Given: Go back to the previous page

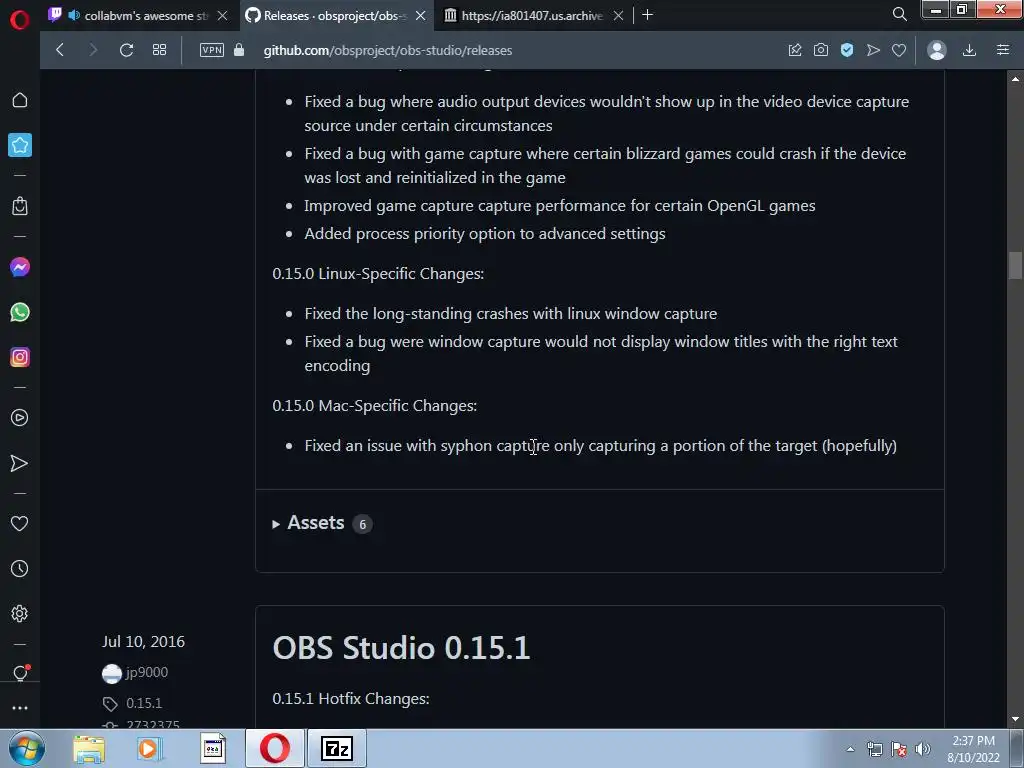Looking at the screenshot, I should (x=60, y=50).
